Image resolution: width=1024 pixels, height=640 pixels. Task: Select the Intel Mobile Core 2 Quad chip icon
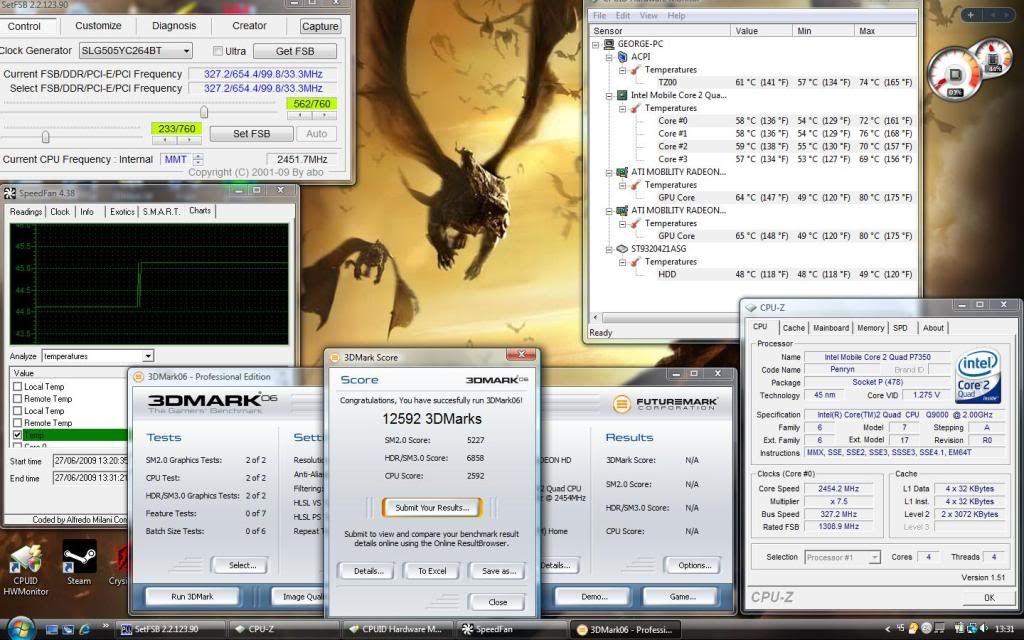[x=622, y=95]
